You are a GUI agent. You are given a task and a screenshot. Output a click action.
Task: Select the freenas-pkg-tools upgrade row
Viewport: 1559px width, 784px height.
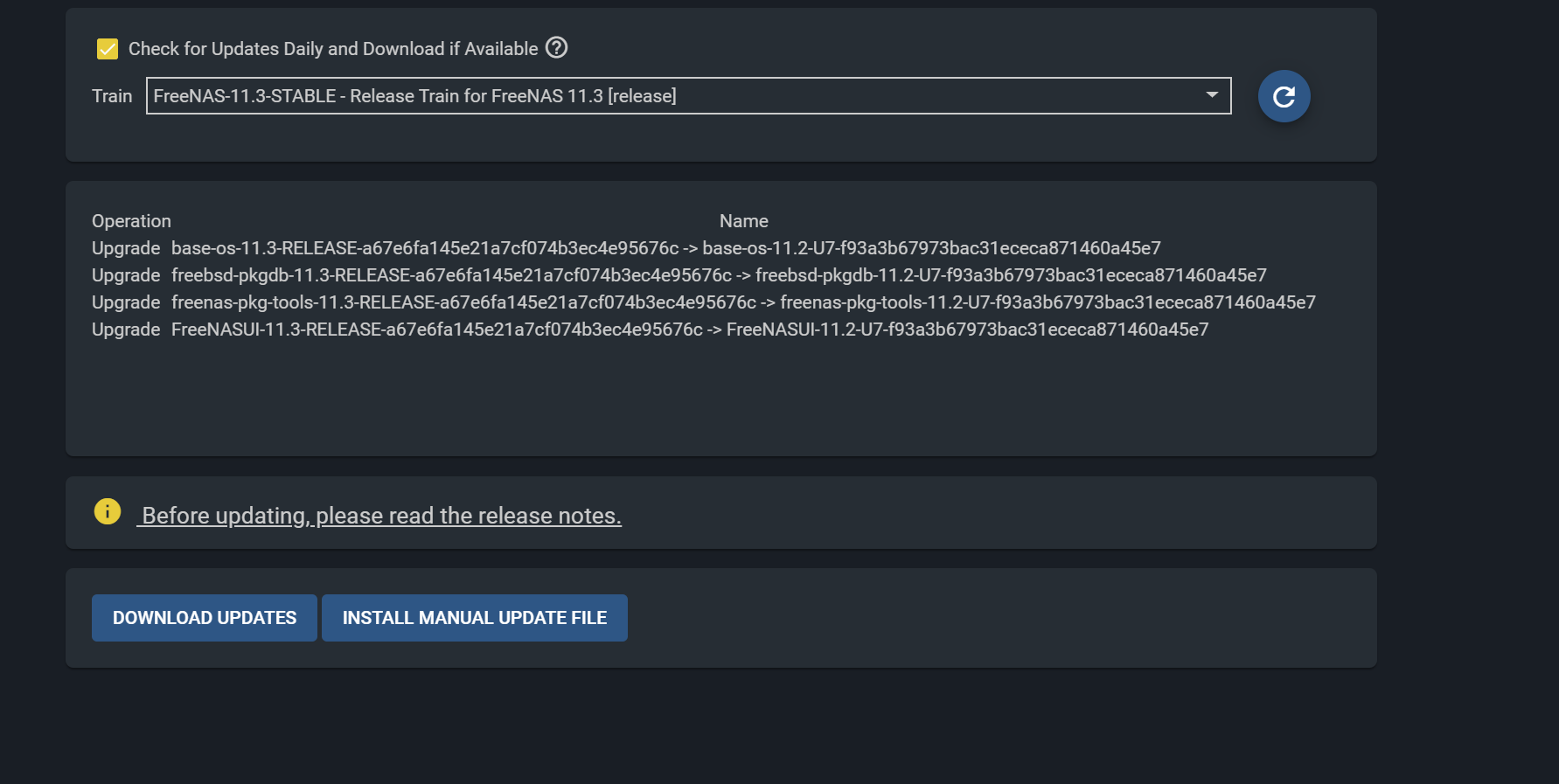point(704,302)
